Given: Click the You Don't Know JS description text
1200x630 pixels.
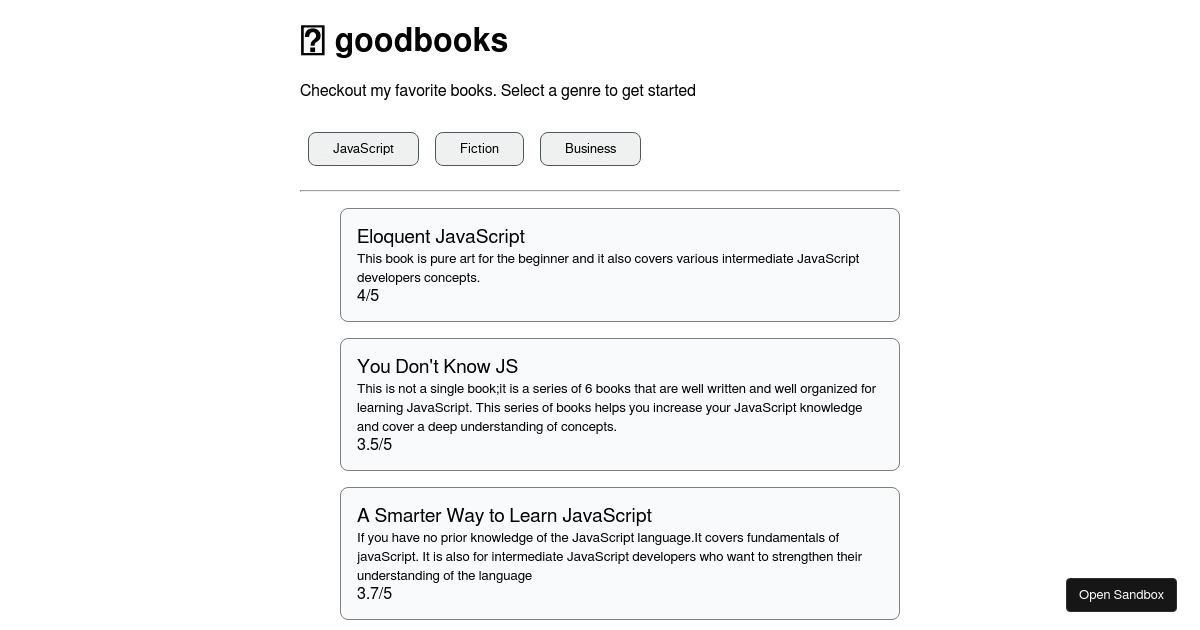Looking at the screenshot, I should pyautogui.click(x=616, y=407).
